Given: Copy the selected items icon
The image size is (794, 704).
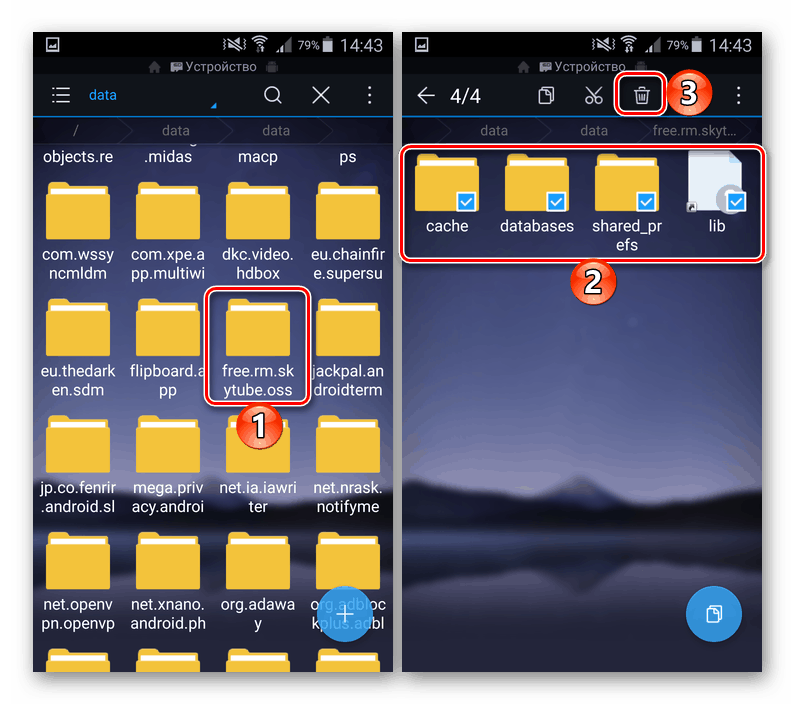Looking at the screenshot, I should (546, 95).
